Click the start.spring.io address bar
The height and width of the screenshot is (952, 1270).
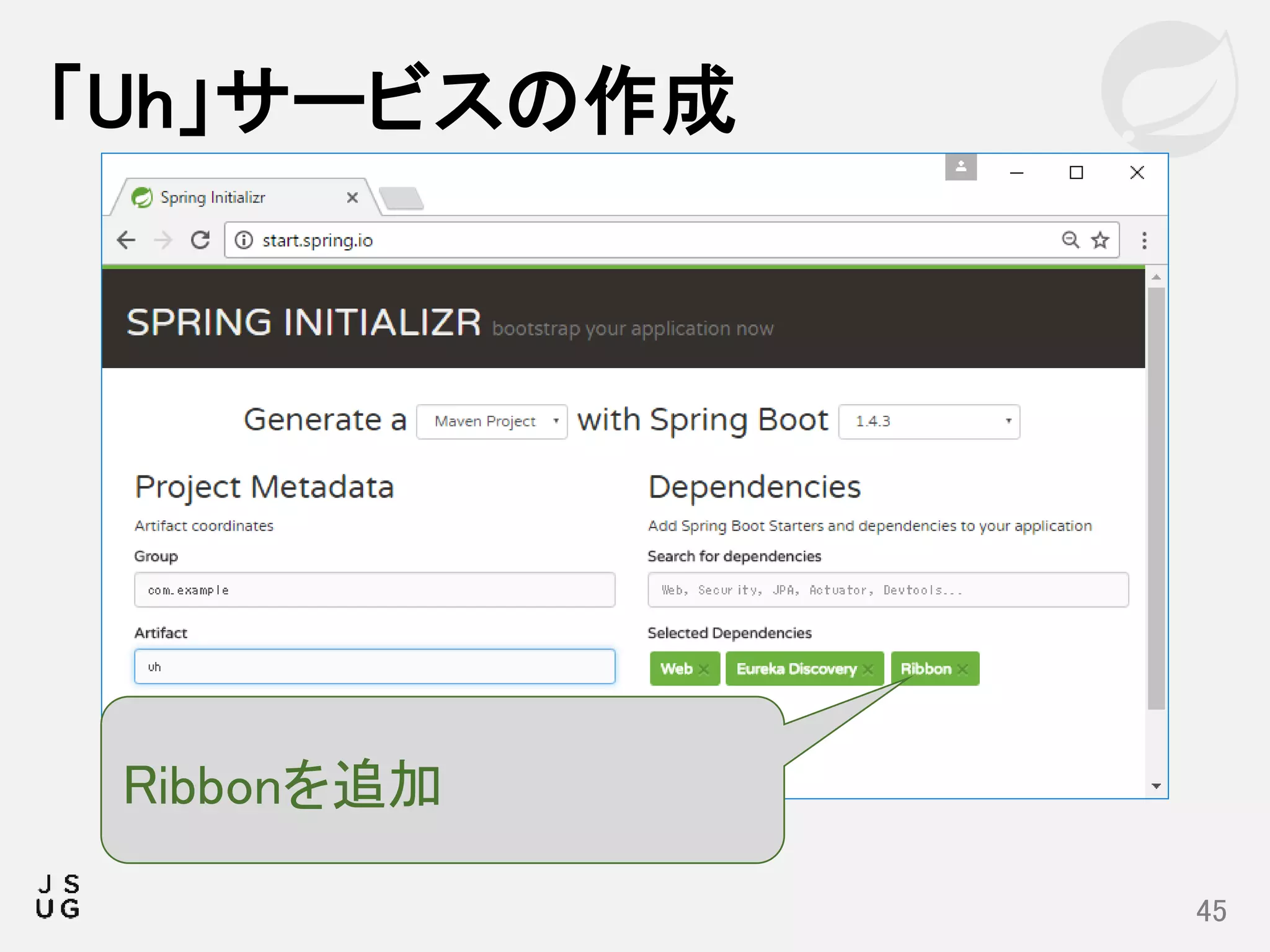672,240
